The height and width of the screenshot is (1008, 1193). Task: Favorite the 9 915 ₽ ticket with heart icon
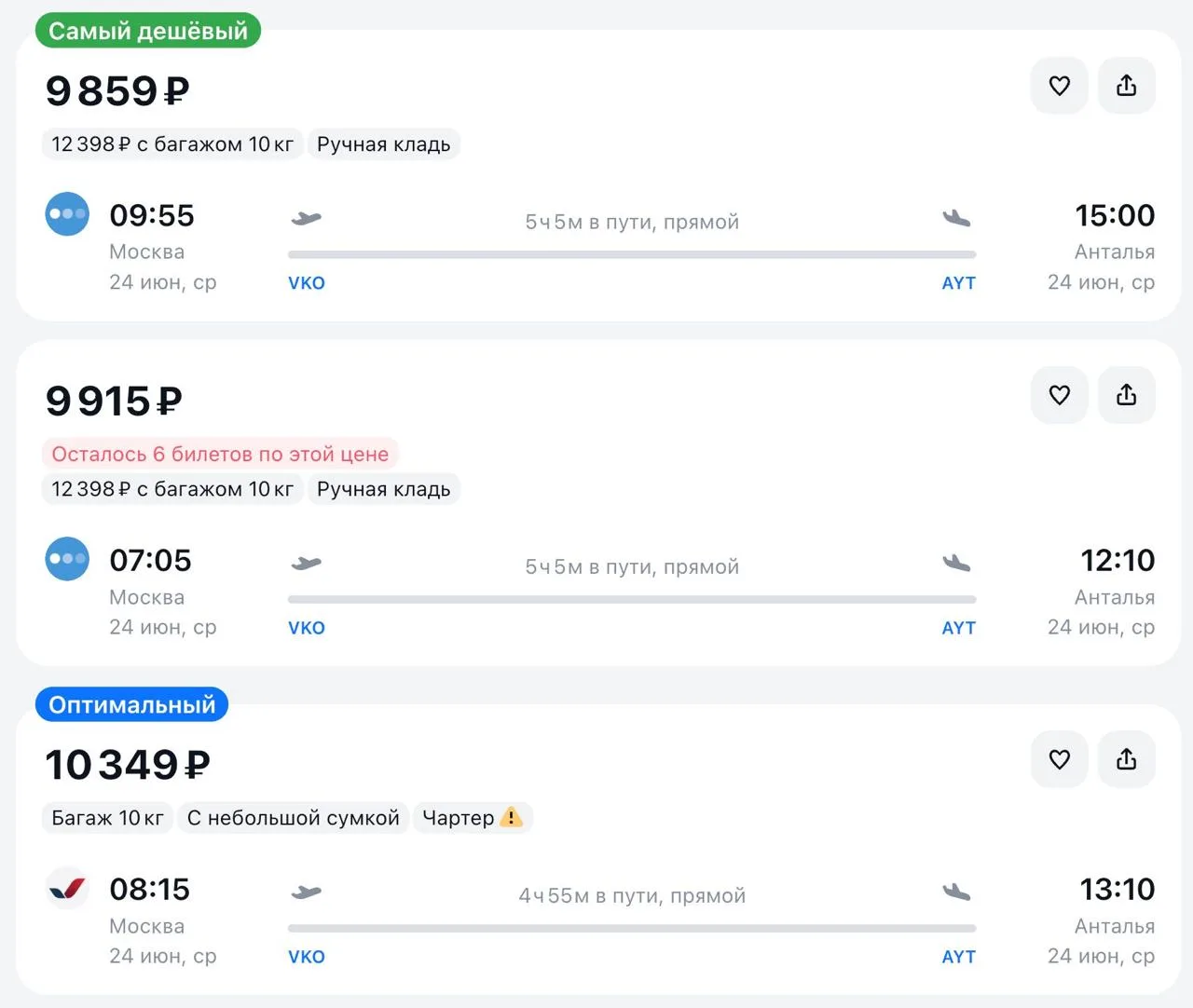coord(1059,395)
